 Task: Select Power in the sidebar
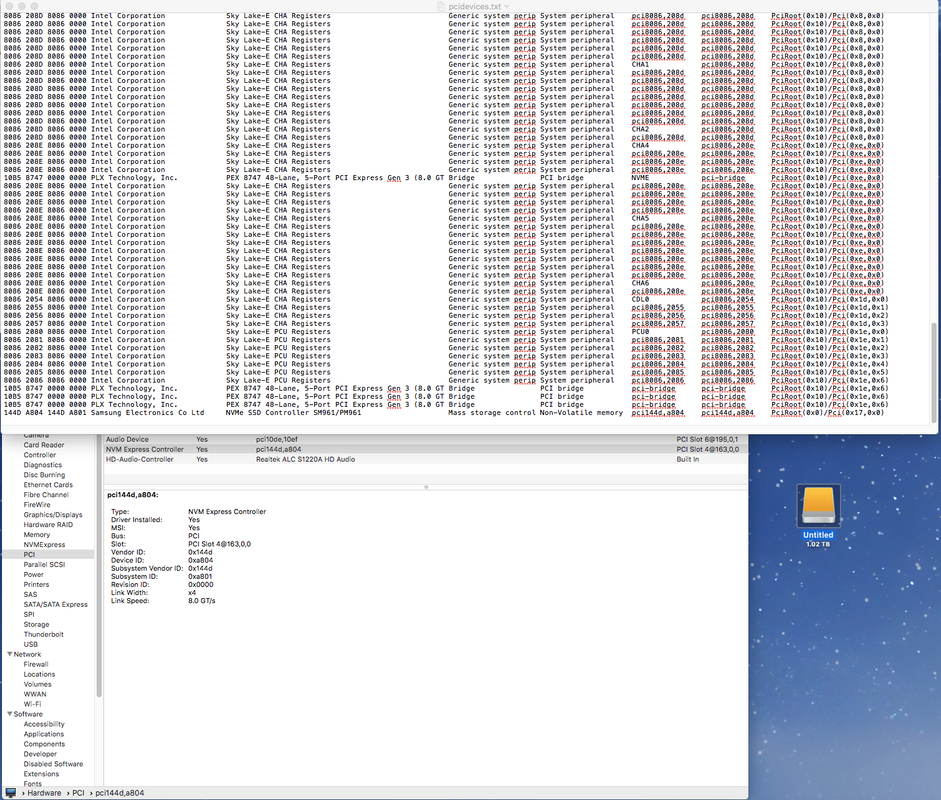click(x=34, y=574)
